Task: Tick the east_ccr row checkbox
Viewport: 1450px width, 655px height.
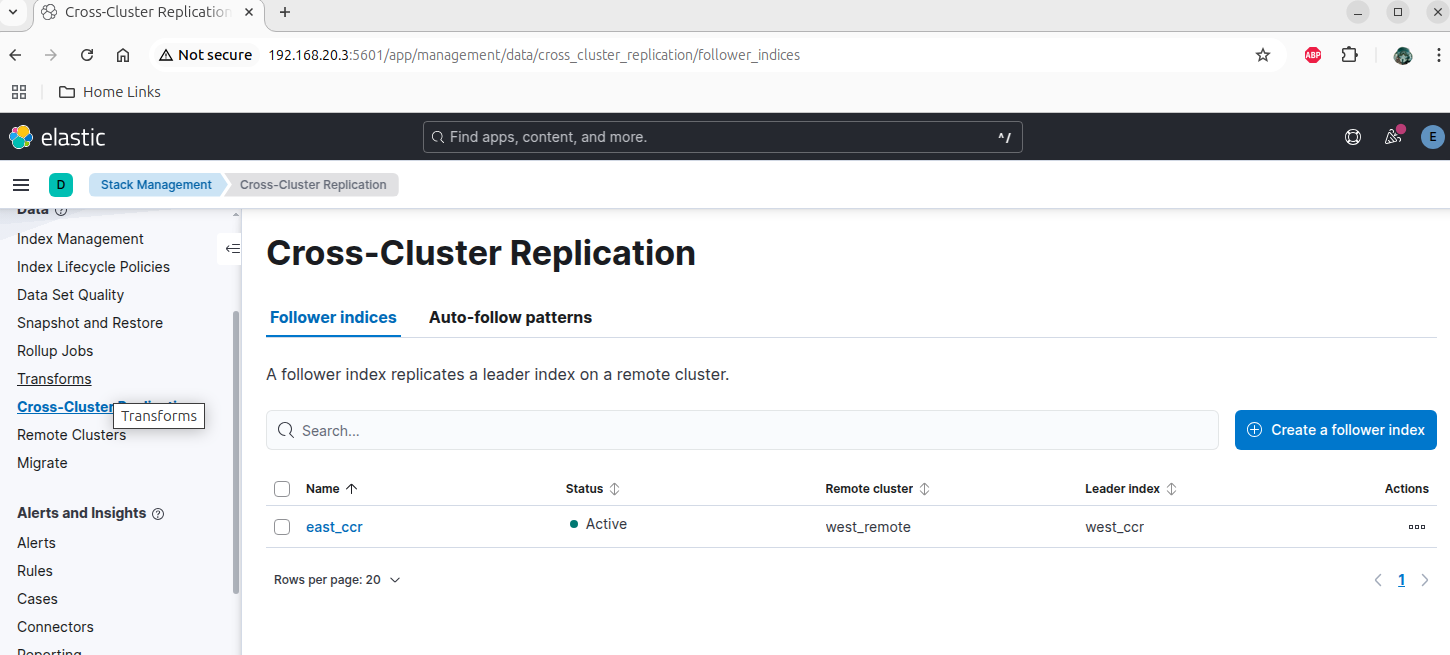Action: [x=282, y=527]
